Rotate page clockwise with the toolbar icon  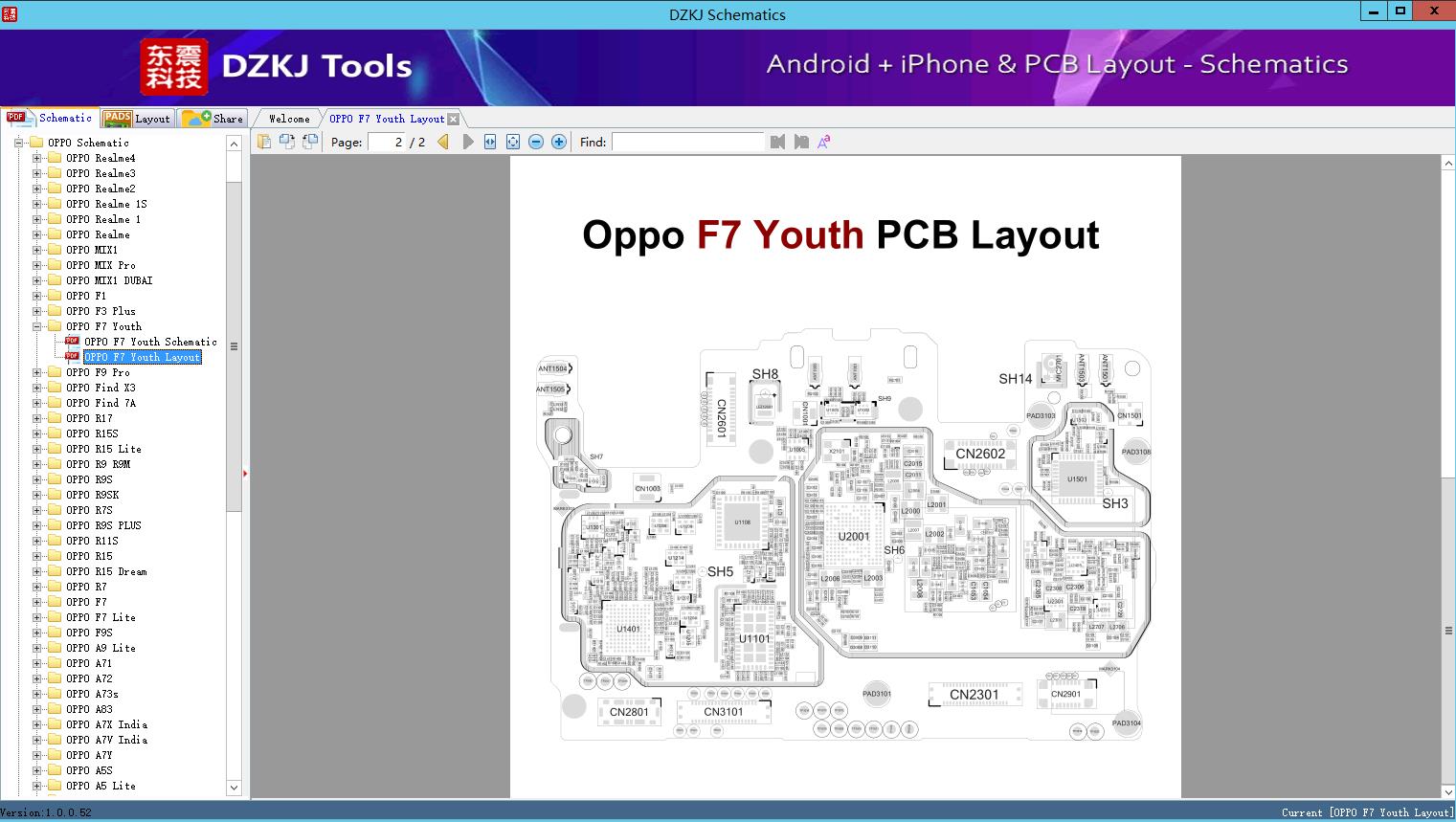tap(309, 142)
